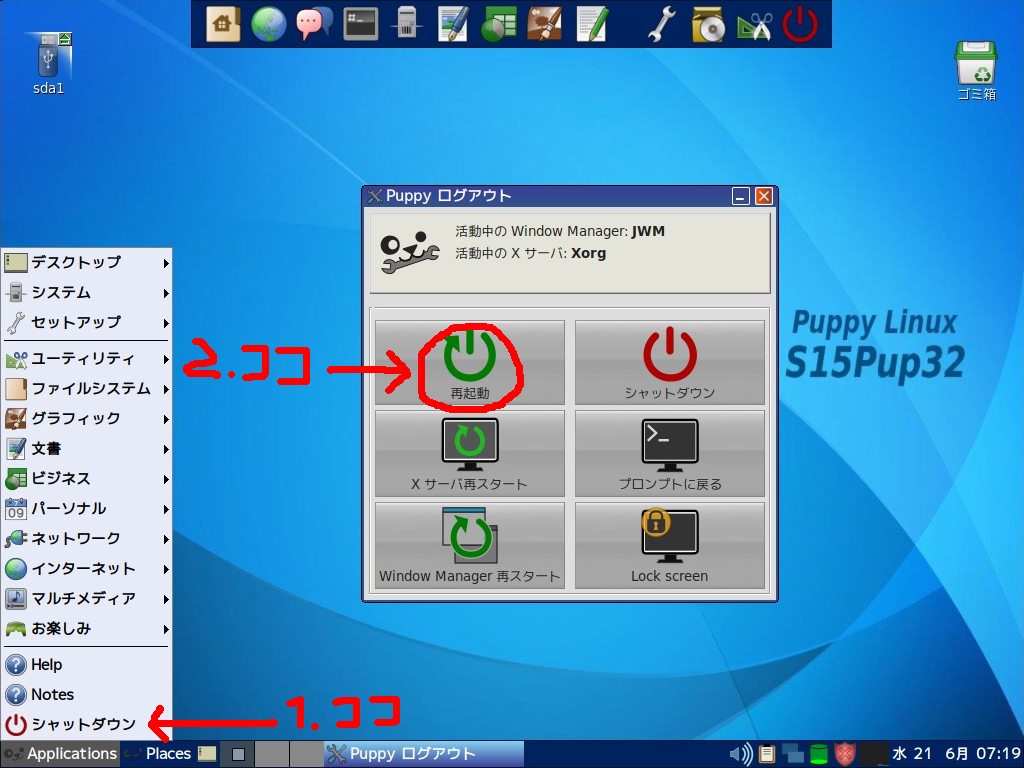
Task: Click the red power icon in top dock
Action: pyautogui.click(x=800, y=24)
